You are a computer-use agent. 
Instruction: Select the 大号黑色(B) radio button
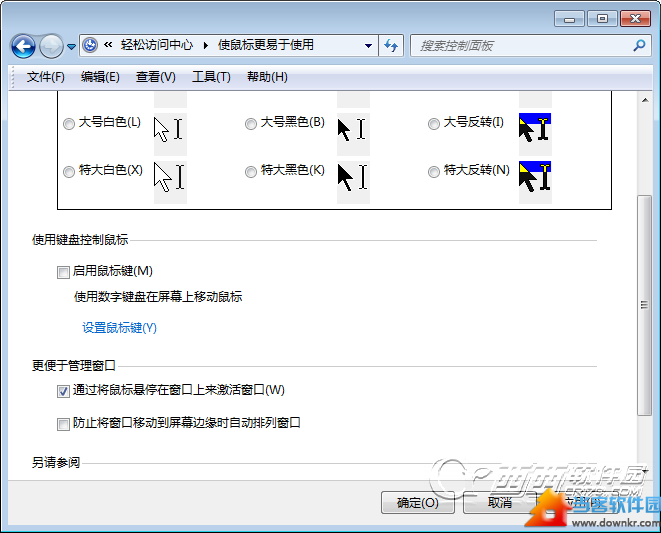click(x=251, y=124)
